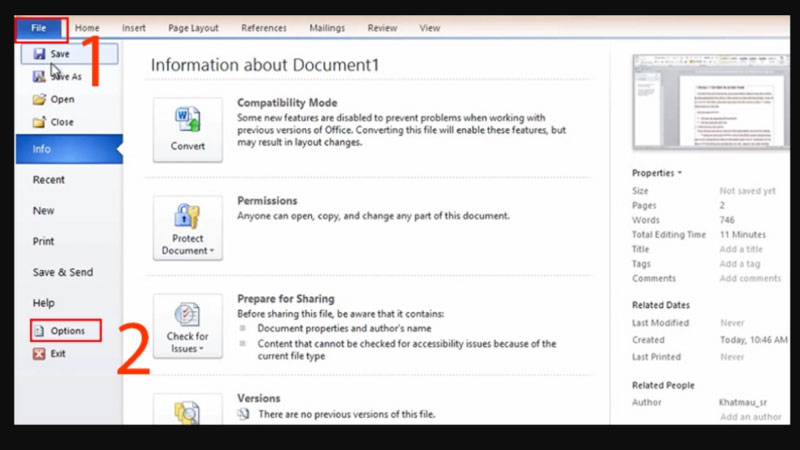This screenshot has height=450, width=800.
Task: Click the 'Last Printed' label
Action: tap(656, 357)
